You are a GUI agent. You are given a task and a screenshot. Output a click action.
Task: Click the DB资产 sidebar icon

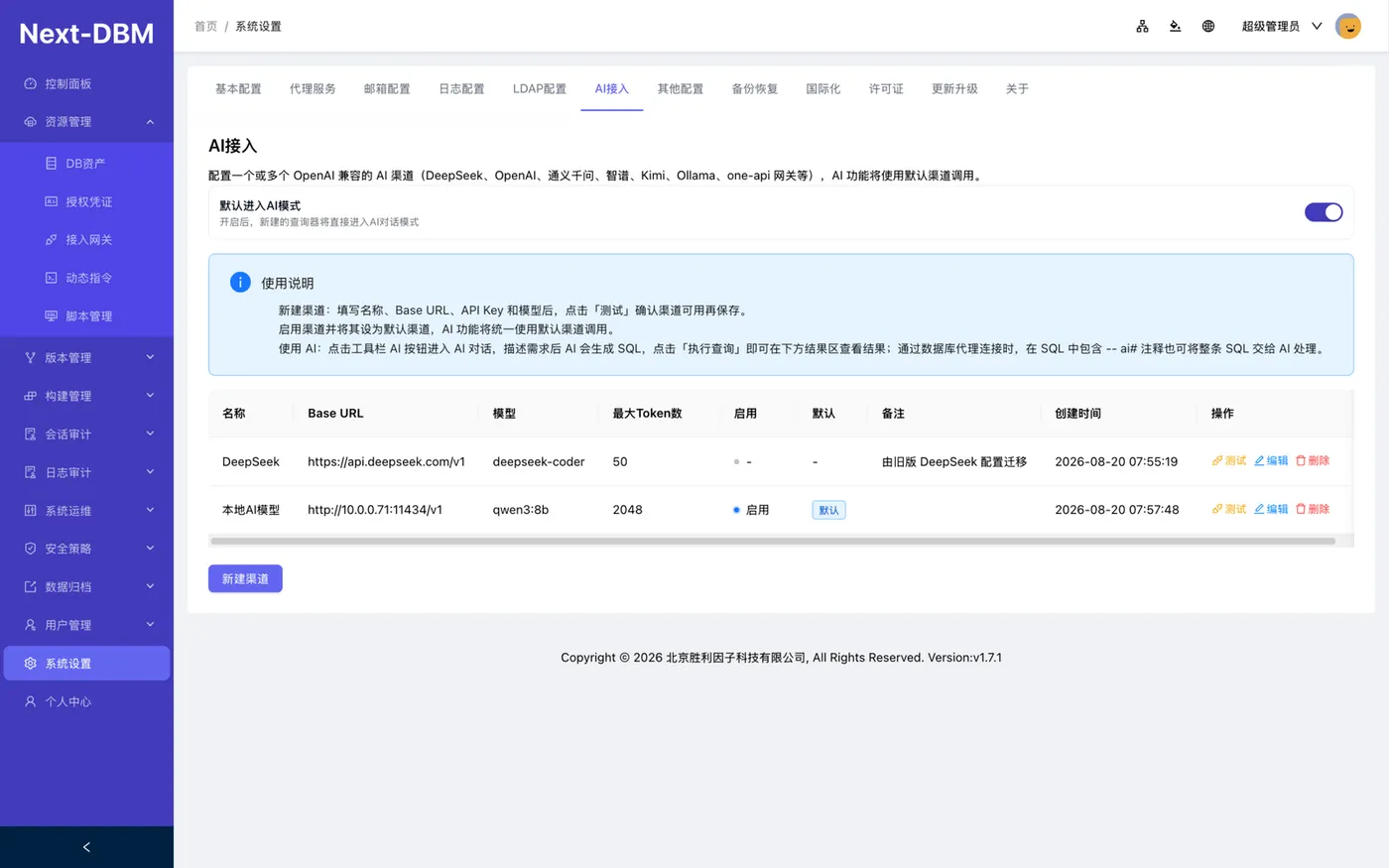pyautogui.click(x=52, y=164)
